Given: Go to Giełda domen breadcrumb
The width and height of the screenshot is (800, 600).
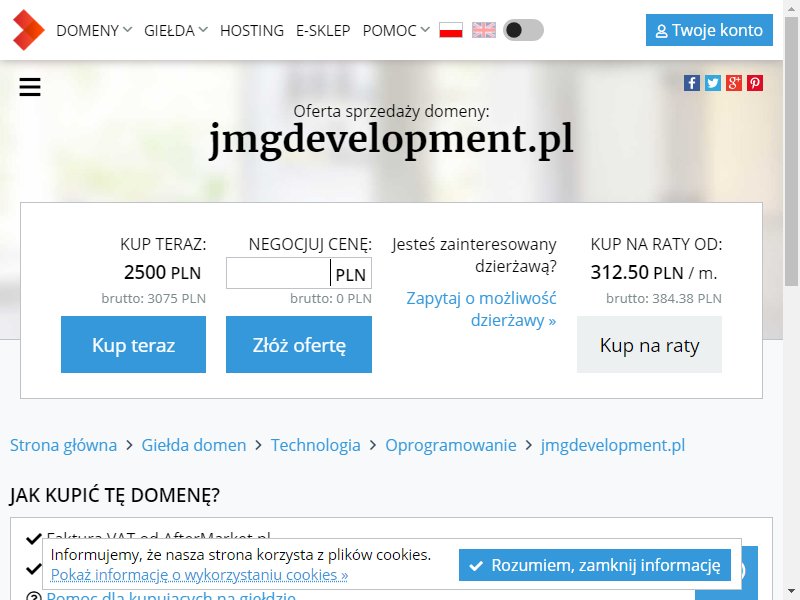Looking at the screenshot, I should (194, 445).
